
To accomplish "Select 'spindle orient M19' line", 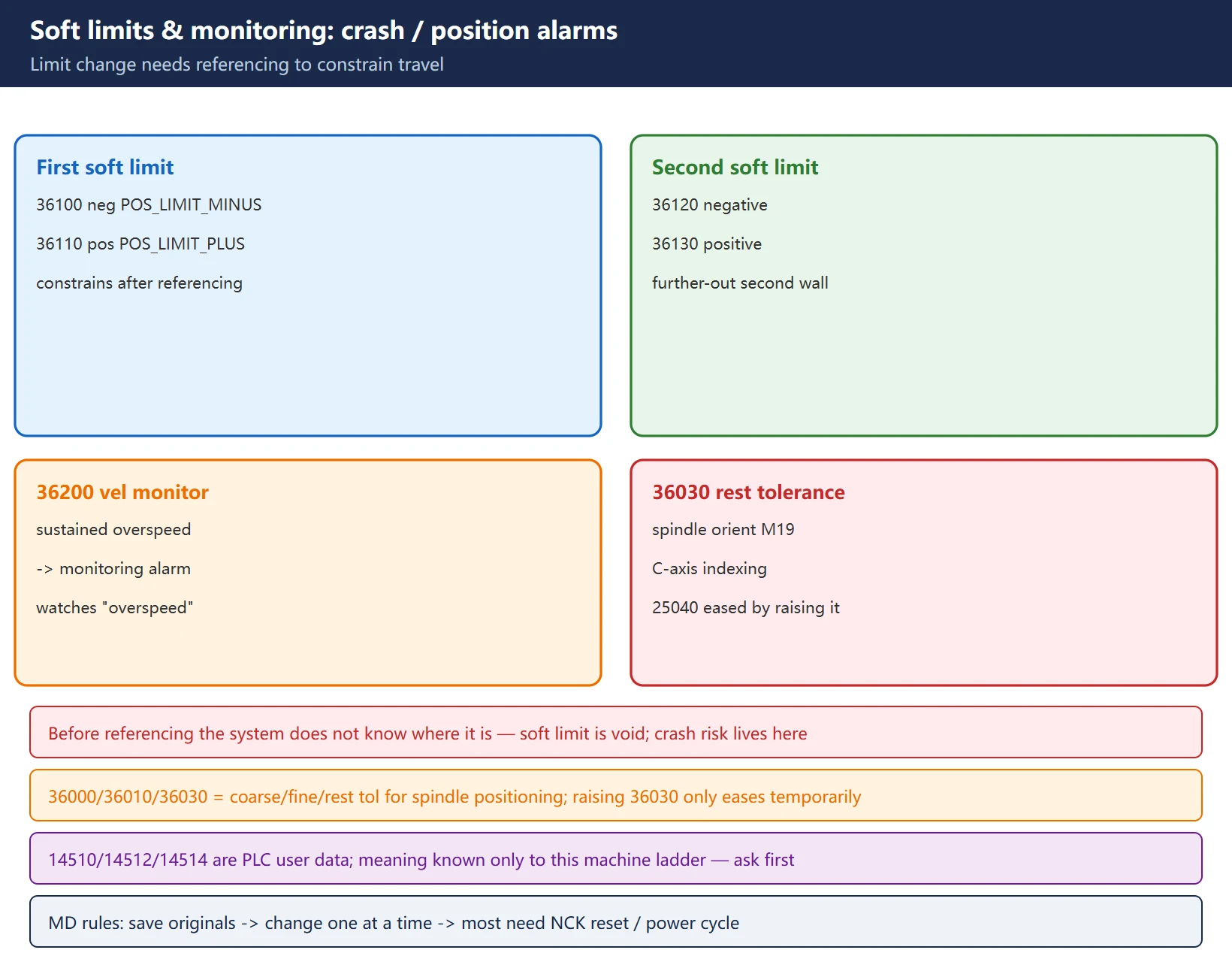I will 723,529.
